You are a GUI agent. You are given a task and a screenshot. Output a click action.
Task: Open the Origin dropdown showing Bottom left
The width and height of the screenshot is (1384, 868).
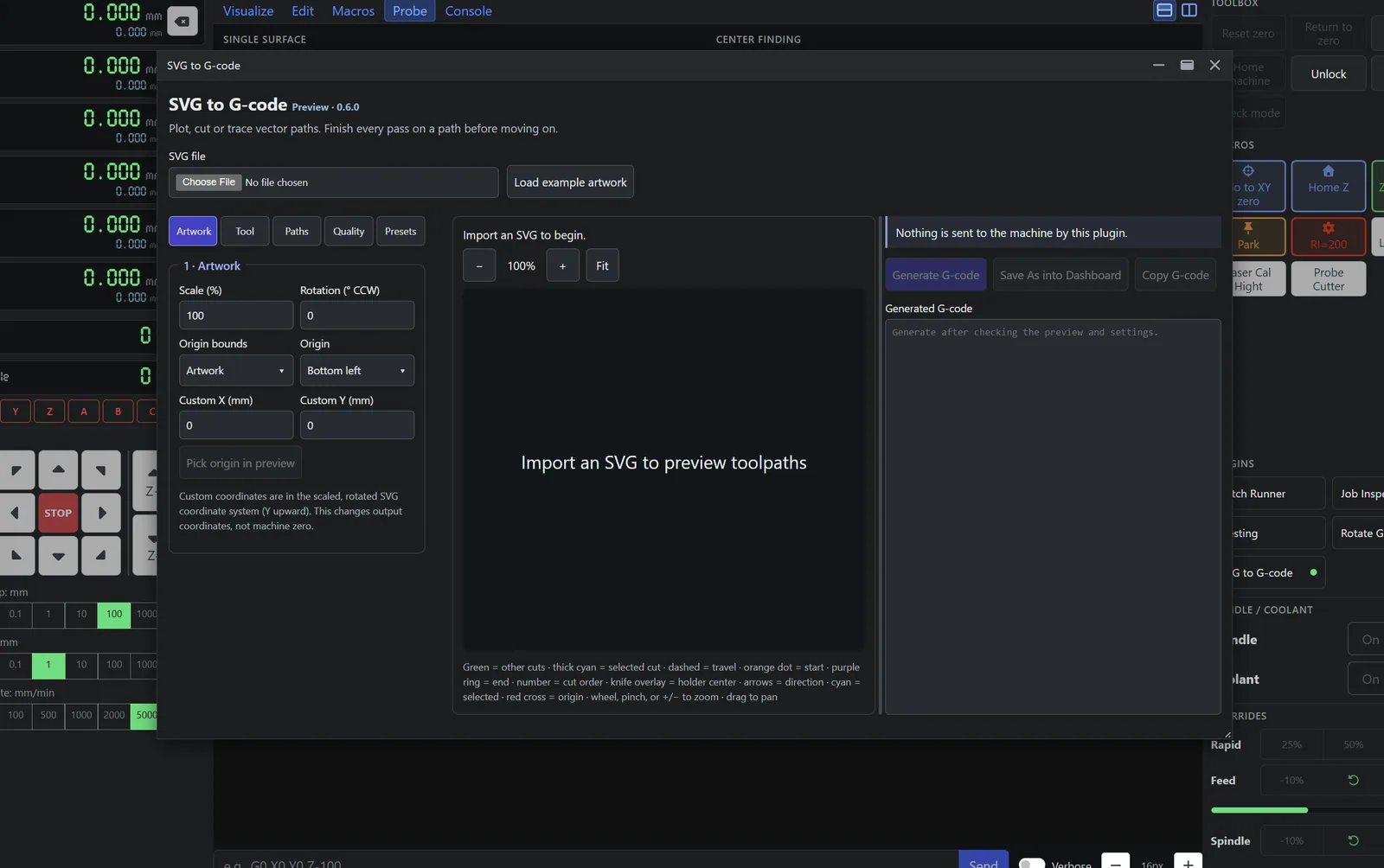[x=357, y=370]
